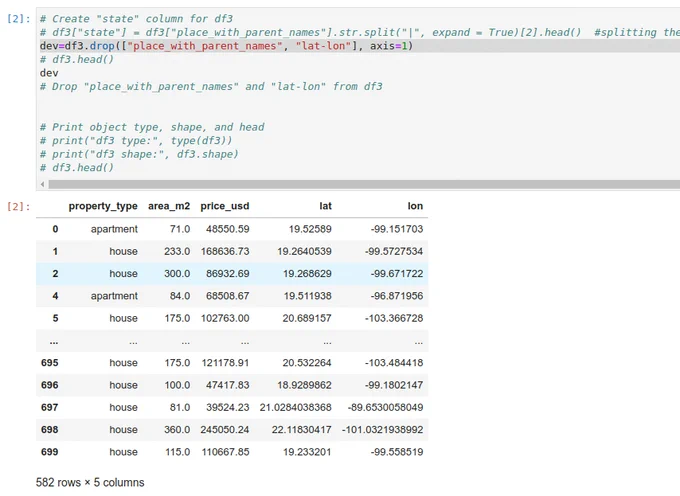This screenshot has width=680, height=496.
Task: Click the output cell prompt [2]:
Action: pos(18,206)
